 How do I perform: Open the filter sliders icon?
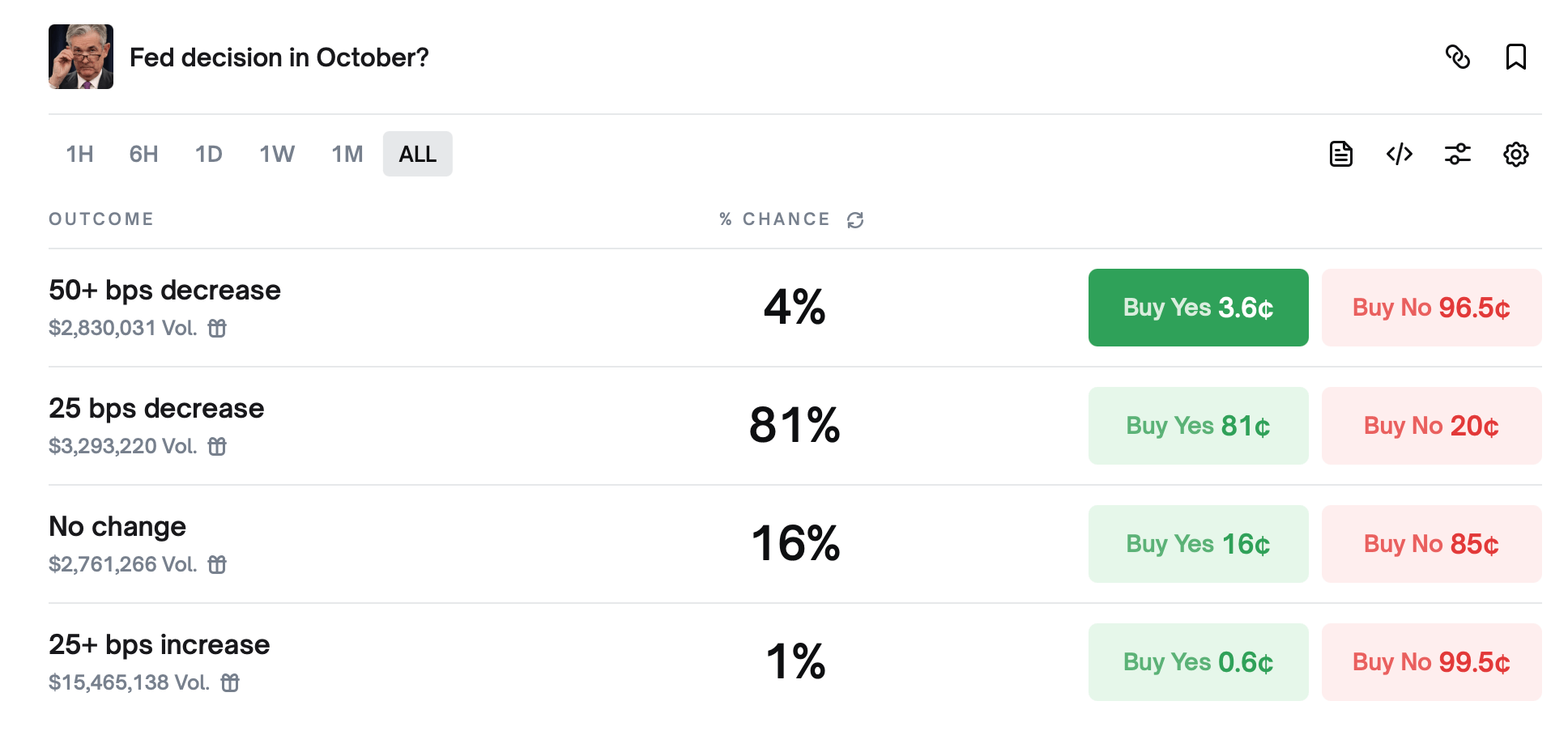click(1458, 154)
